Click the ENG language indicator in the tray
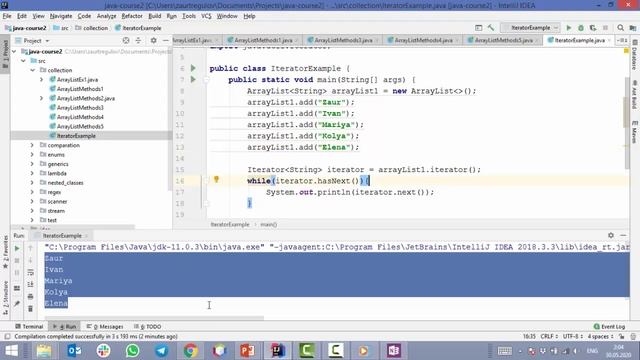 (x=592, y=351)
